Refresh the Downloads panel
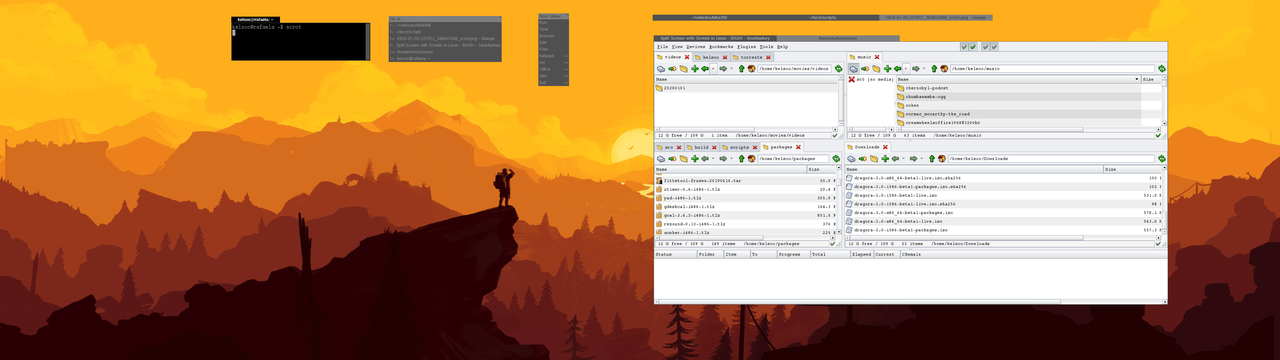This screenshot has height=360, width=1280. [1162, 159]
